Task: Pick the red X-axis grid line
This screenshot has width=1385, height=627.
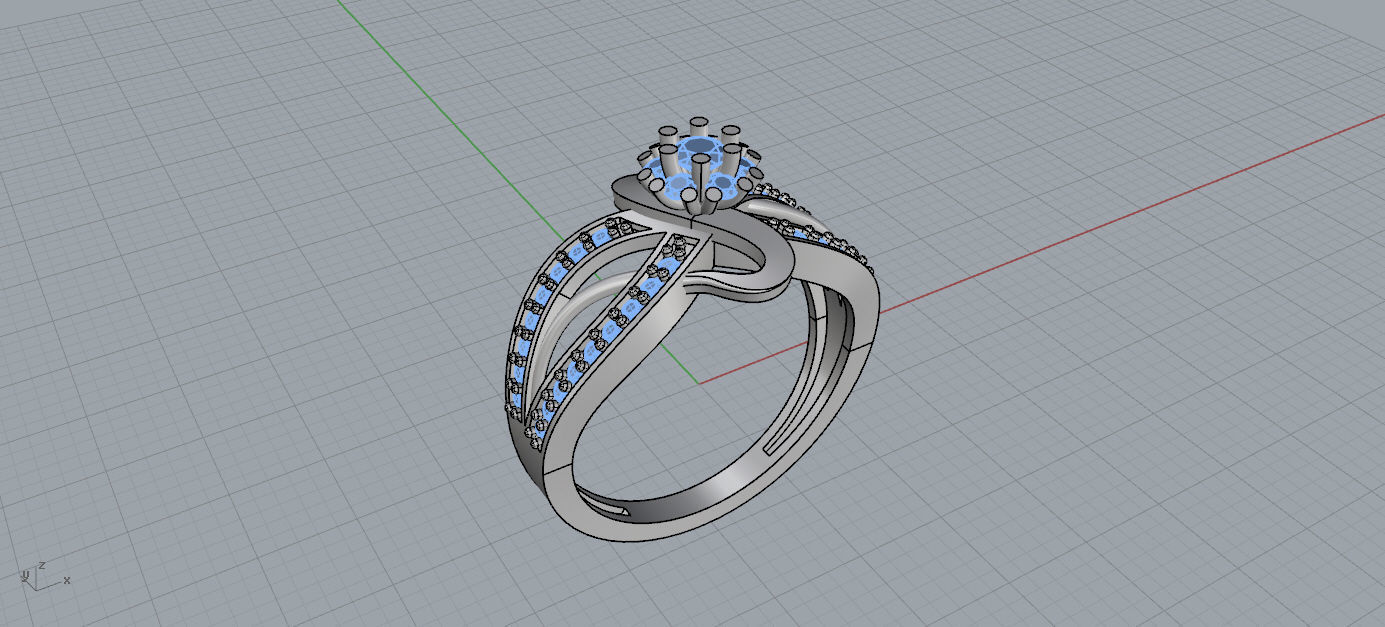Action: 1040,249
